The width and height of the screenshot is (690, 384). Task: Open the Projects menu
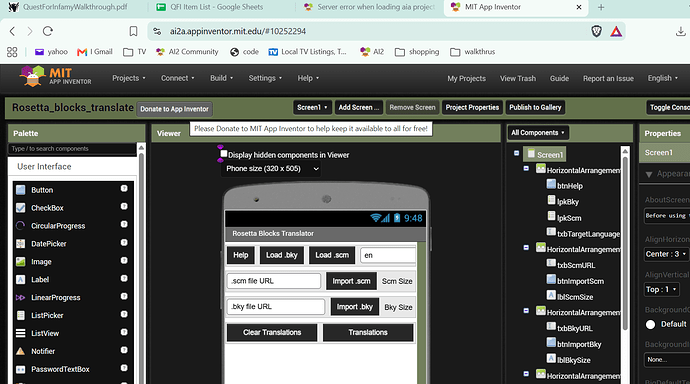(128, 78)
